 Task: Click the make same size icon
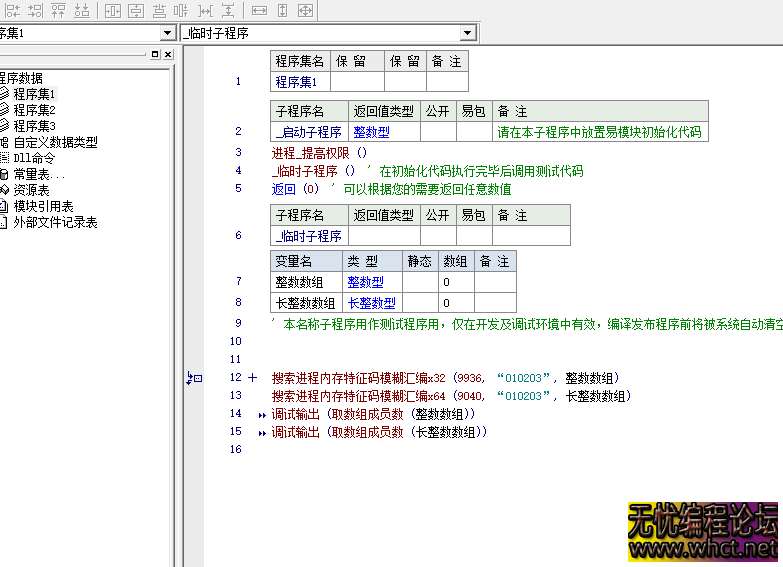click(x=306, y=10)
